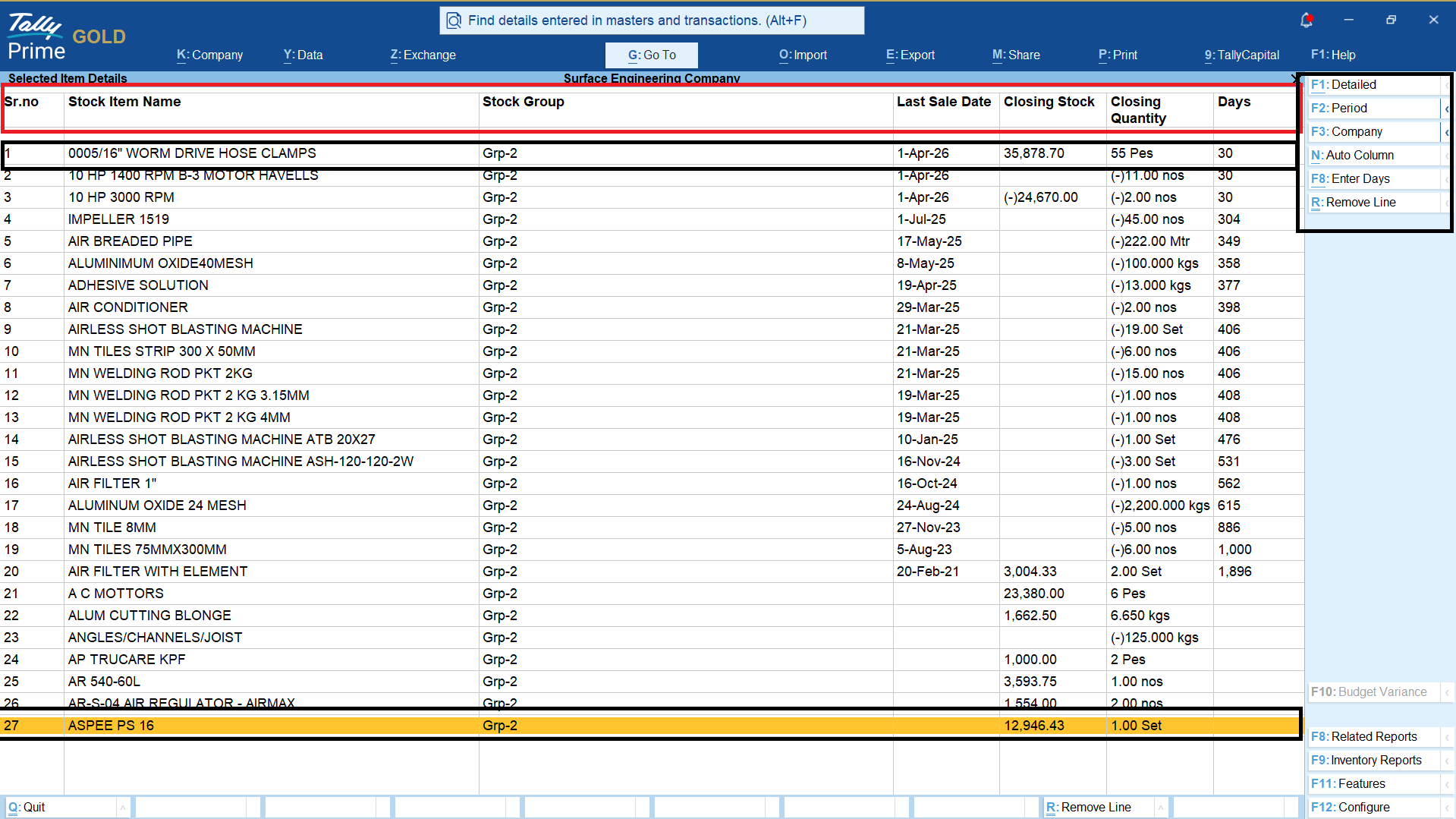The height and width of the screenshot is (819, 1456).
Task: Expand arrow next to F9: Inventory Reports
Action: pyautogui.click(x=1447, y=761)
